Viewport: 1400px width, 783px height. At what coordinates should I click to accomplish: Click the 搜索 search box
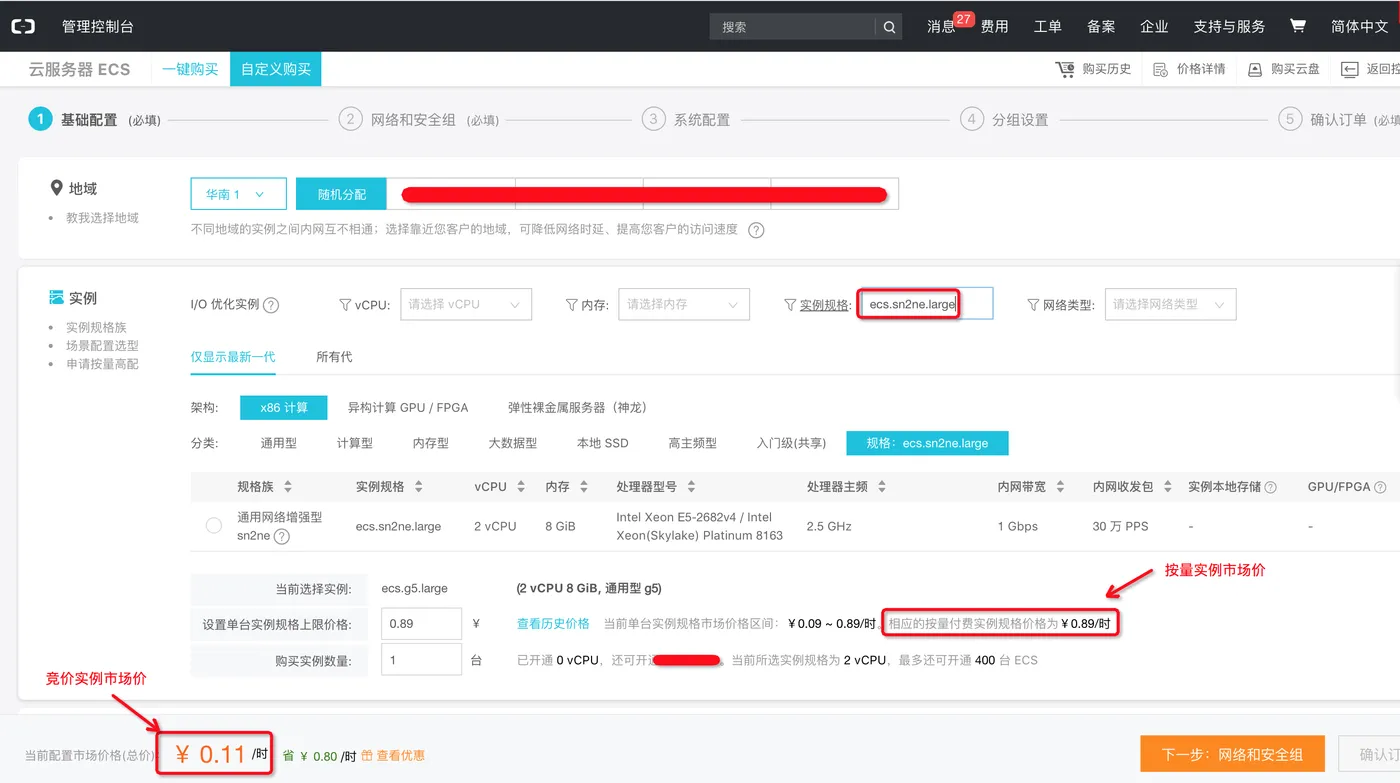pyautogui.click(x=793, y=27)
